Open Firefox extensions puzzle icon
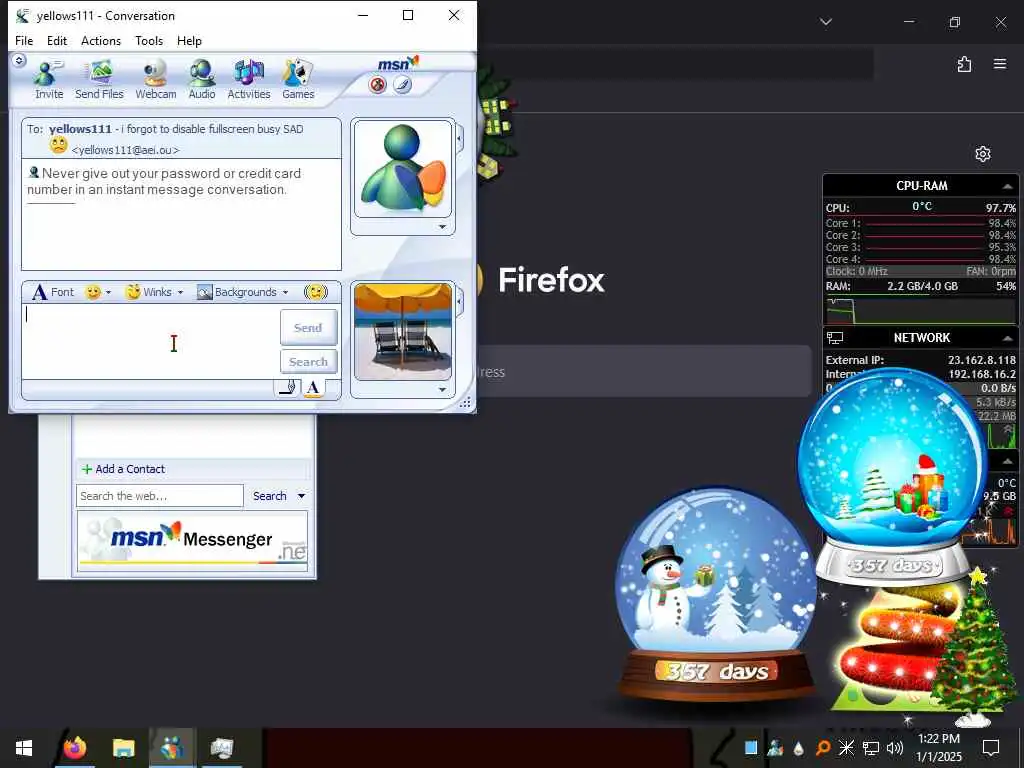Image resolution: width=1024 pixels, height=768 pixels. pyautogui.click(x=965, y=64)
